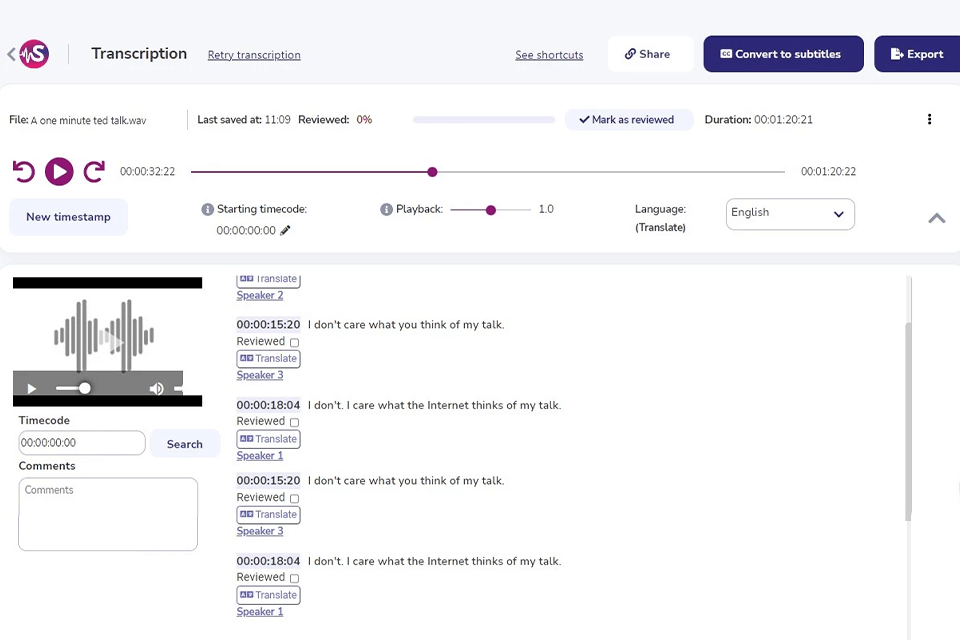Check Reviewed for second 00:00:18:04 segment
Viewport: 960px width, 640px height.
pyautogui.click(x=294, y=578)
